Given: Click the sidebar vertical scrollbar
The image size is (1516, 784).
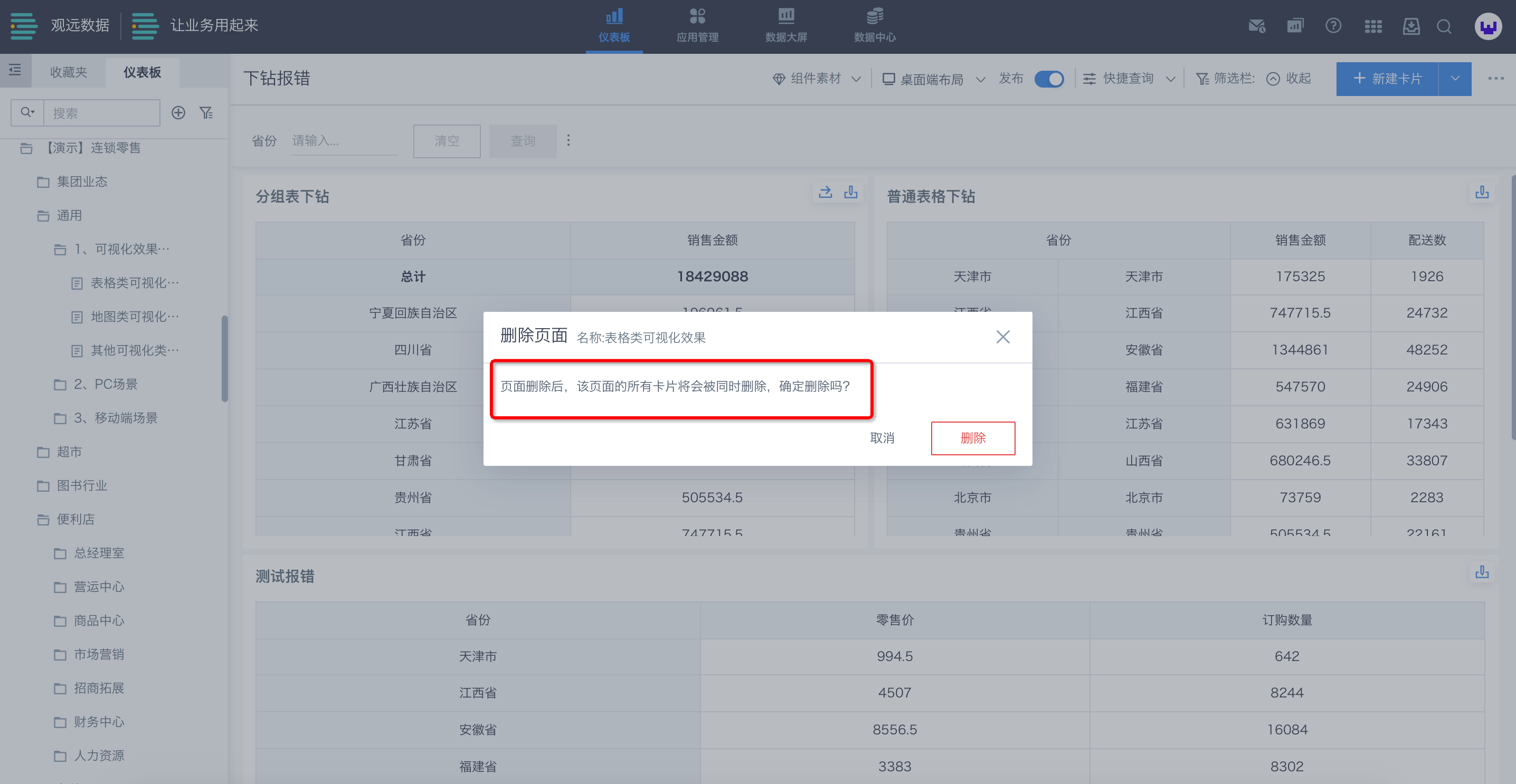Looking at the screenshot, I should coord(224,359).
